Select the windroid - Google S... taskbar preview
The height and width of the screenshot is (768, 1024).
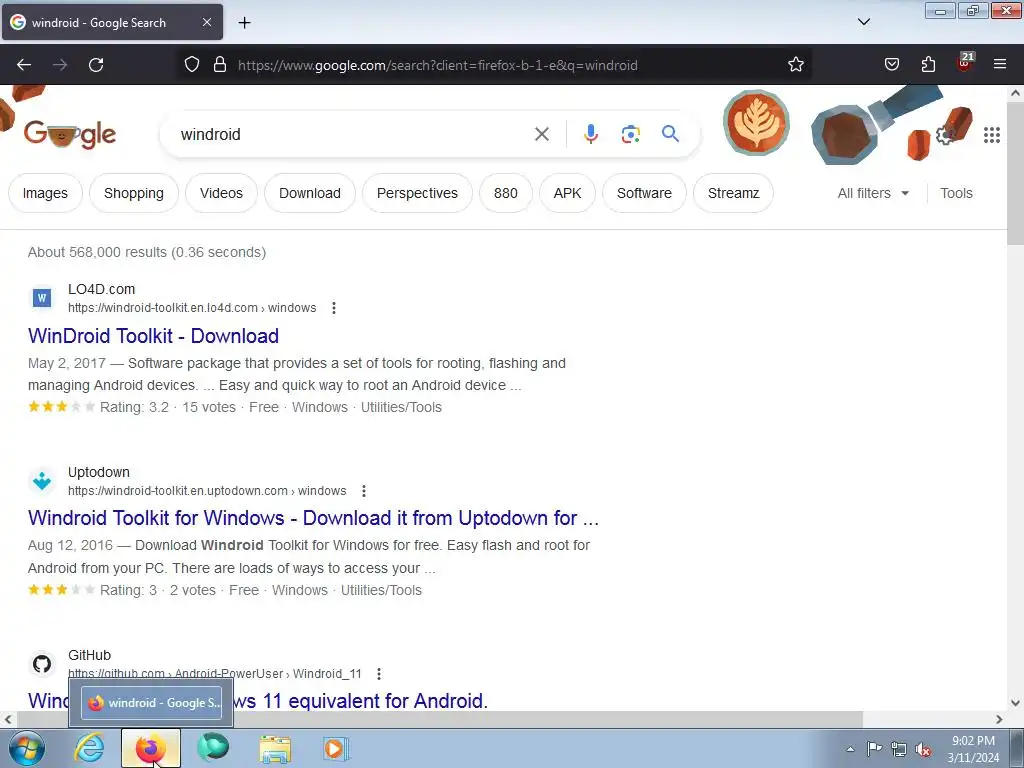click(152, 703)
